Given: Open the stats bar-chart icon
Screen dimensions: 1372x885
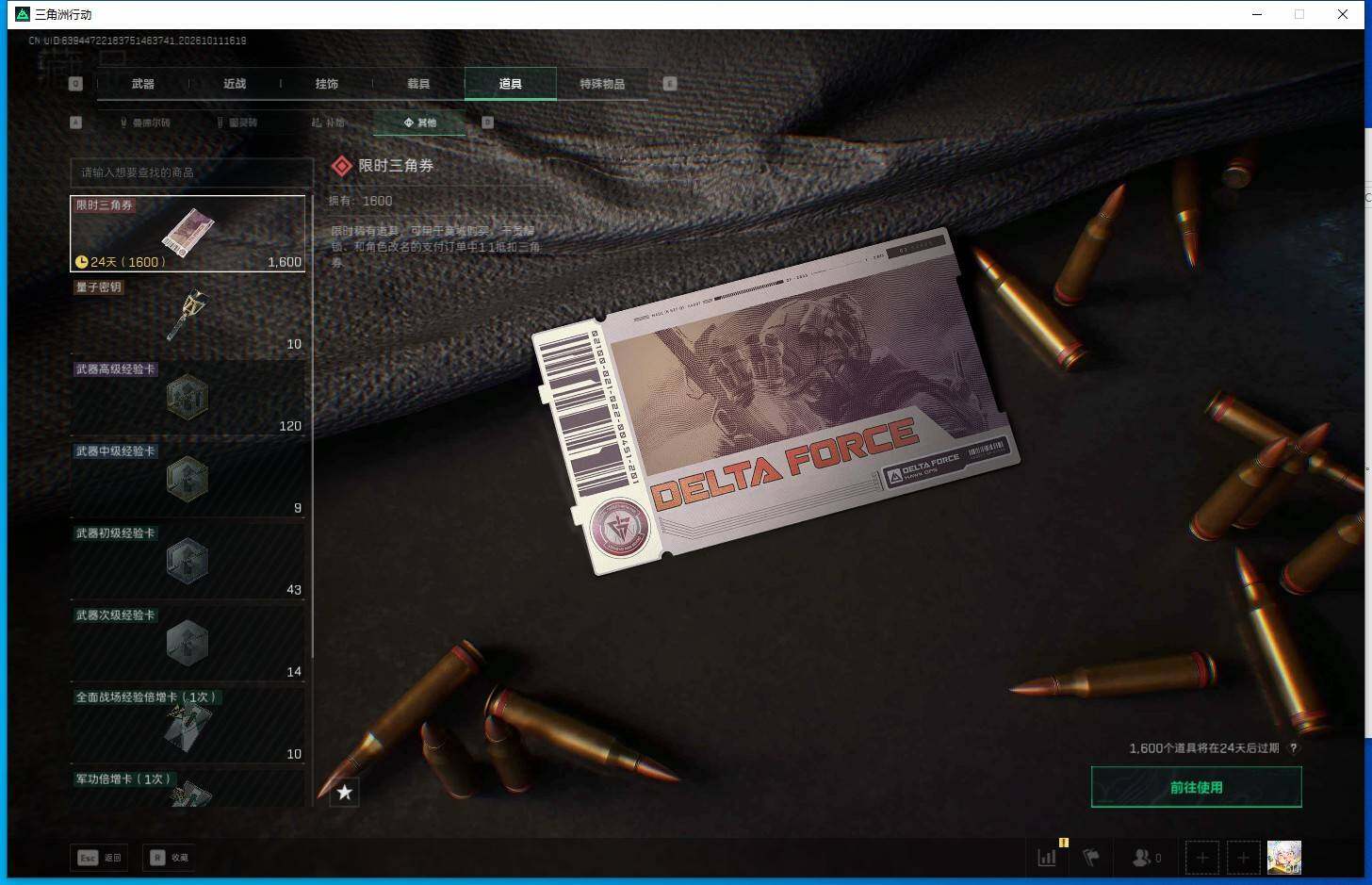Looking at the screenshot, I should click(x=1047, y=858).
